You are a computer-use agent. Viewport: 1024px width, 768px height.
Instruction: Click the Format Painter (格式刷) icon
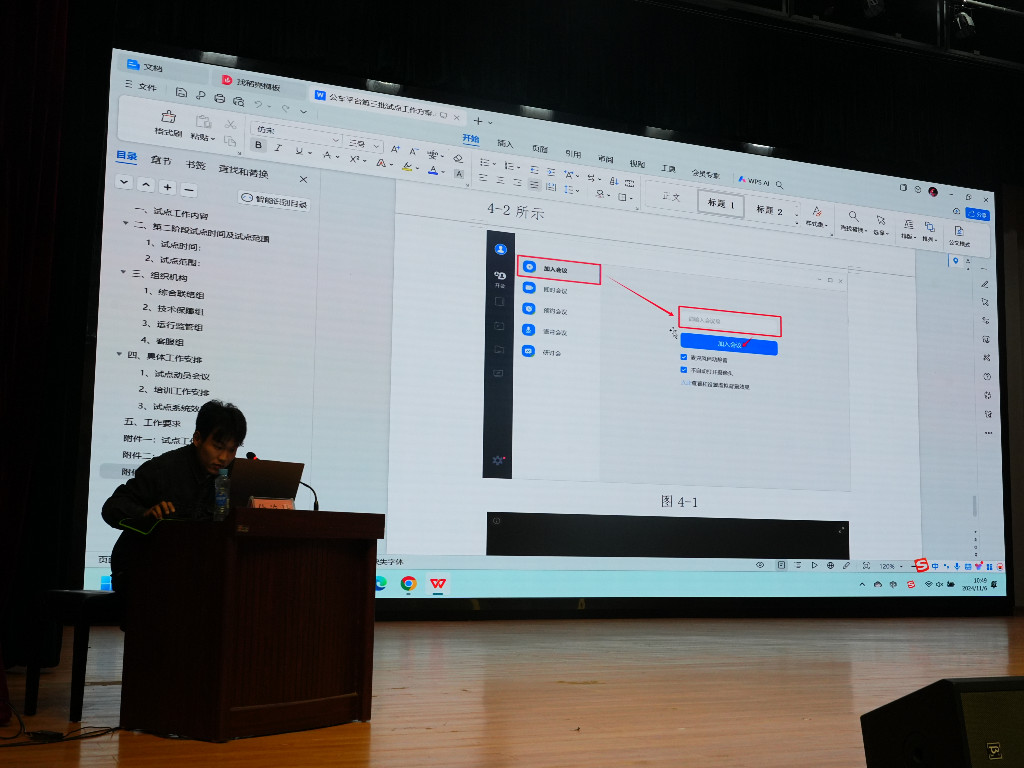tap(169, 118)
